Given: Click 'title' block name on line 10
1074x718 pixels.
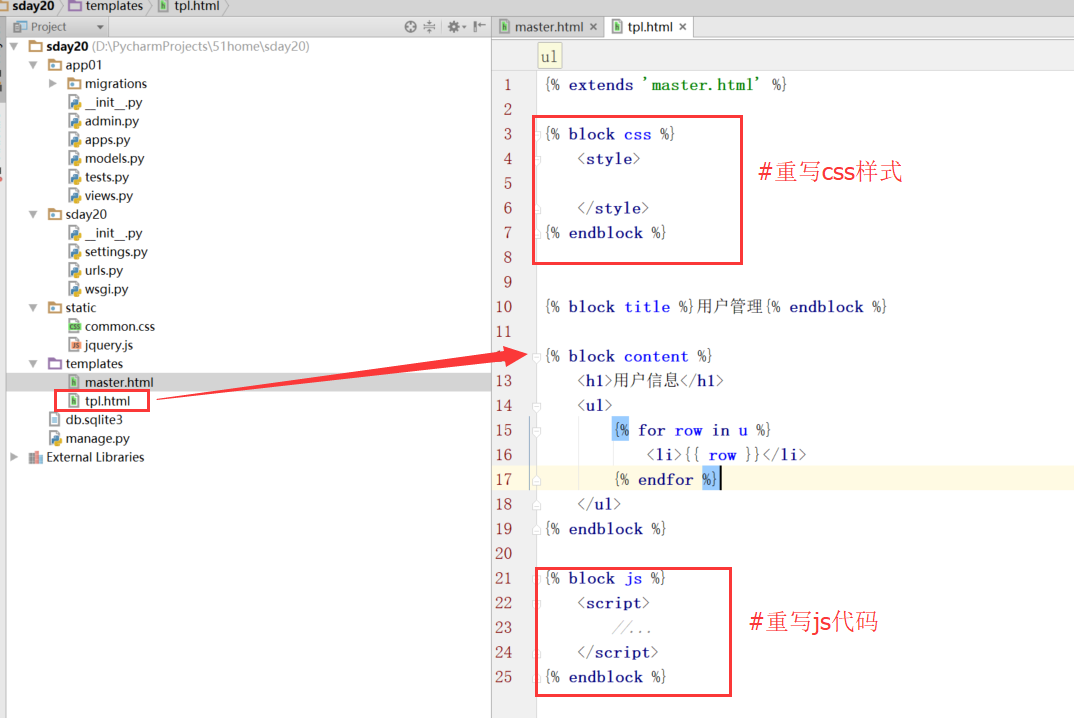Looking at the screenshot, I should [647, 306].
